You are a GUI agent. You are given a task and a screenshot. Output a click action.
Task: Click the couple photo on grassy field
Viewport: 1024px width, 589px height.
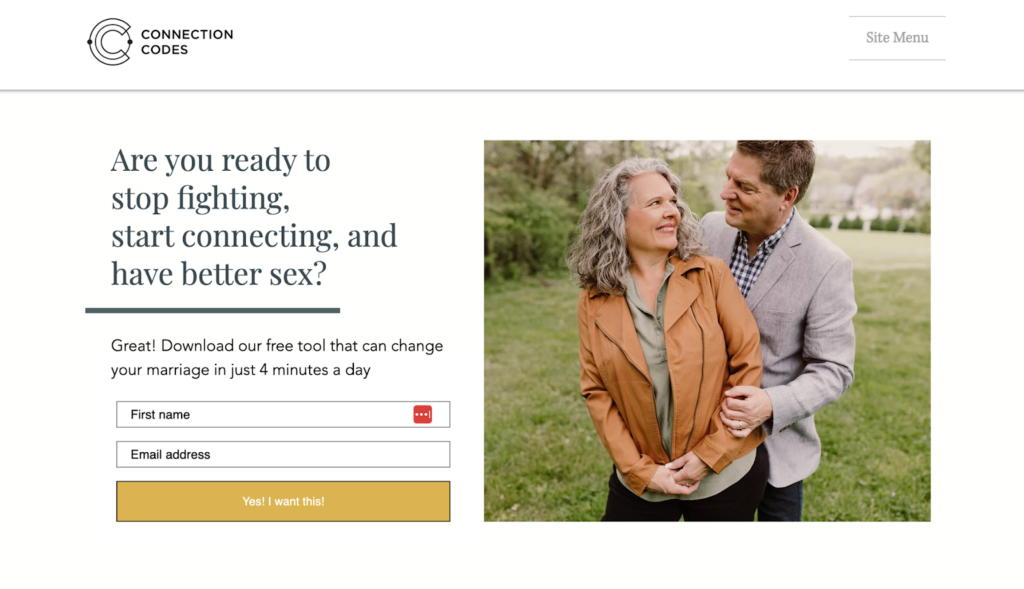click(x=707, y=330)
